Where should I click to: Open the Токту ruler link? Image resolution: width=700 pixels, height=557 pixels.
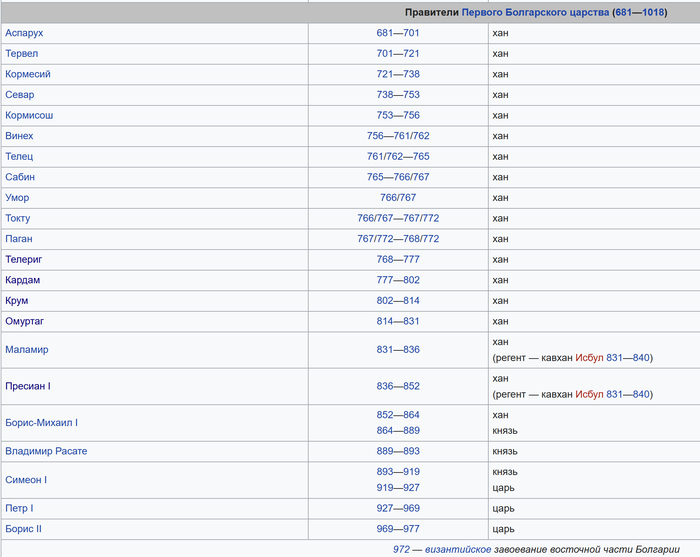tap(17, 218)
